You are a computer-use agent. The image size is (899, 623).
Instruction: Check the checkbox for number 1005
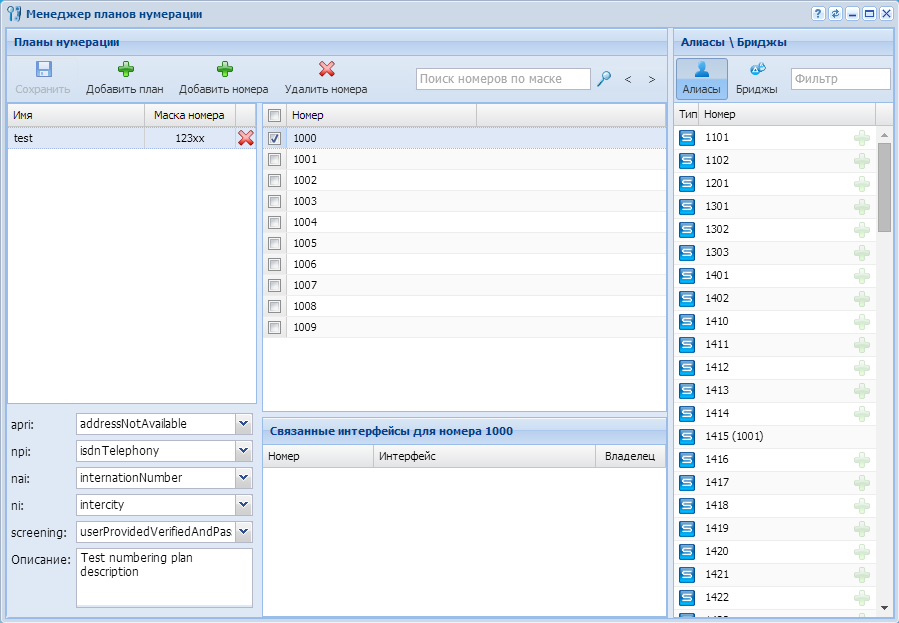tap(275, 244)
